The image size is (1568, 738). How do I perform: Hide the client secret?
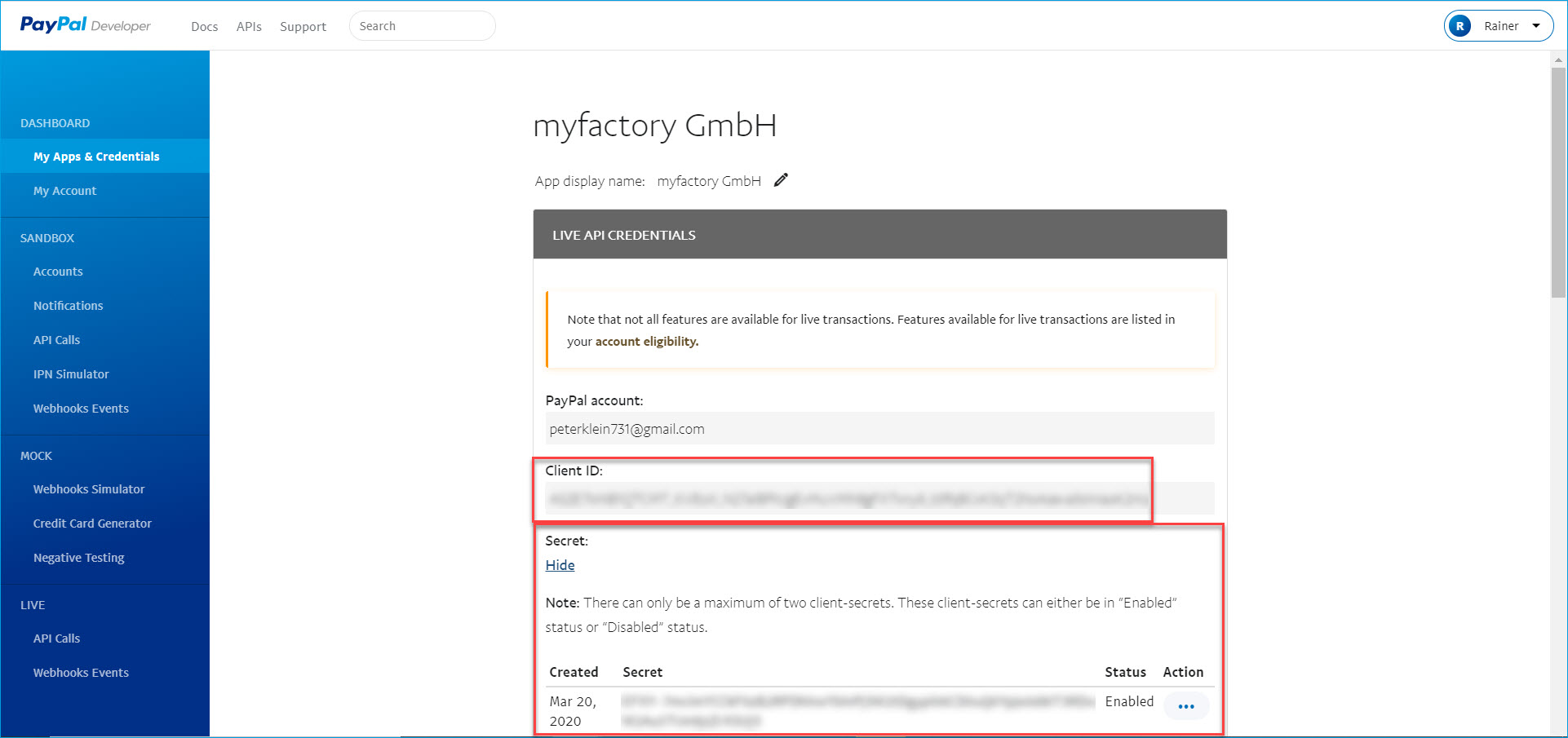560,565
